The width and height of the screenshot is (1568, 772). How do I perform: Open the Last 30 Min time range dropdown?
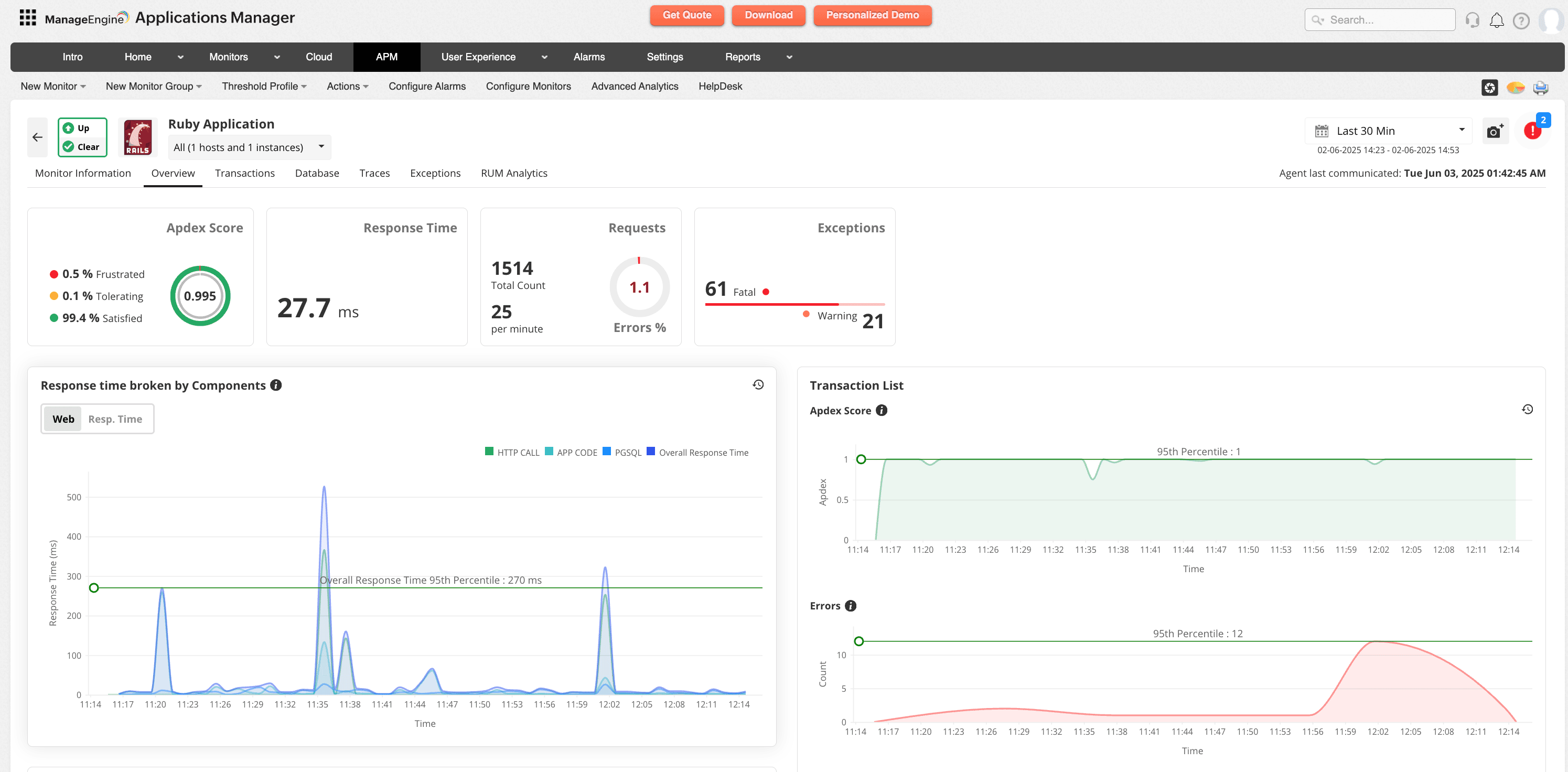tap(1389, 131)
